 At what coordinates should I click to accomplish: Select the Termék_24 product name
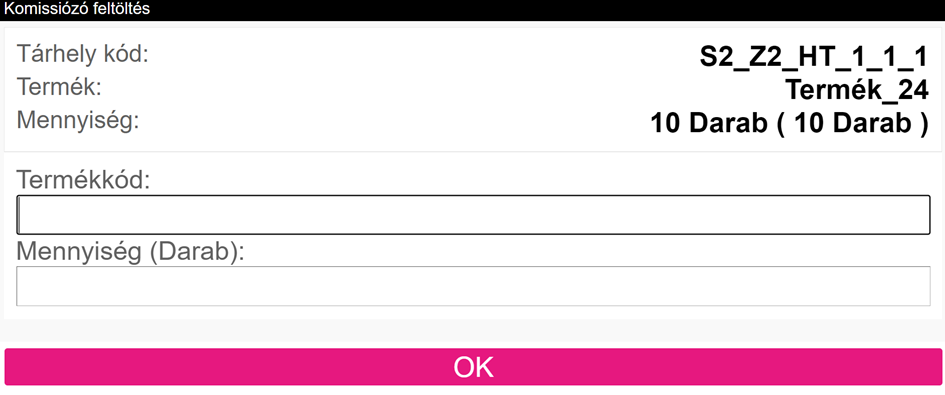[857, 91]
